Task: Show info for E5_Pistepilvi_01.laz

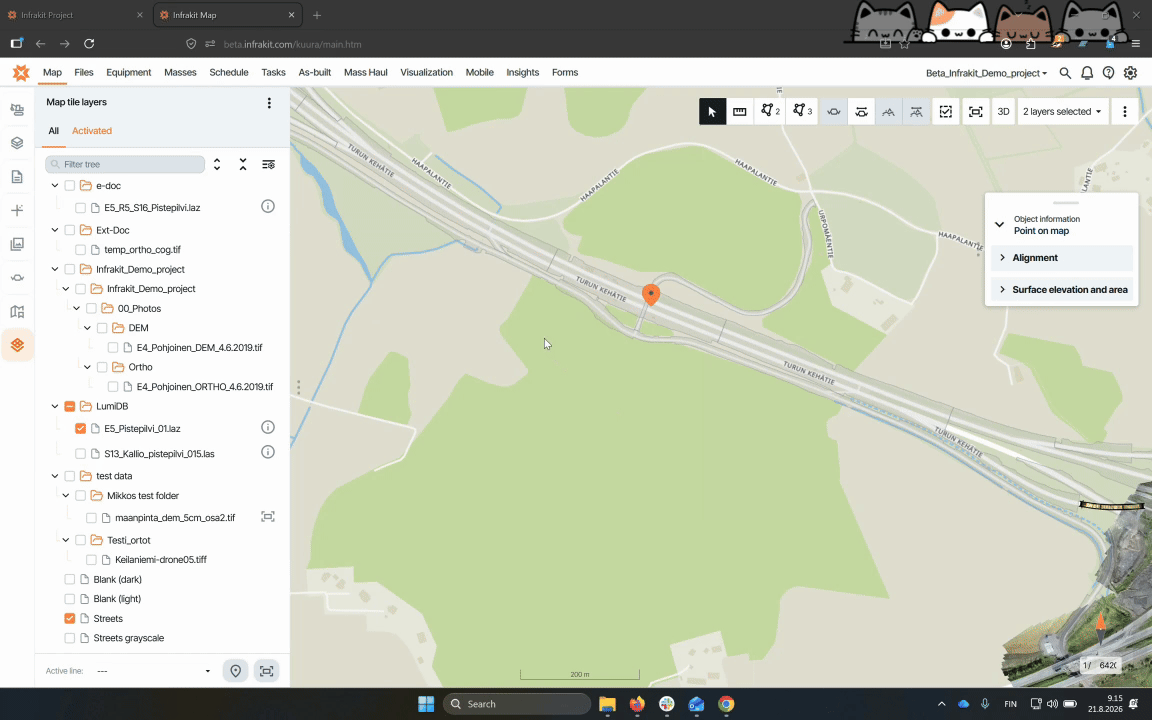Action: (x=268, y=428)
